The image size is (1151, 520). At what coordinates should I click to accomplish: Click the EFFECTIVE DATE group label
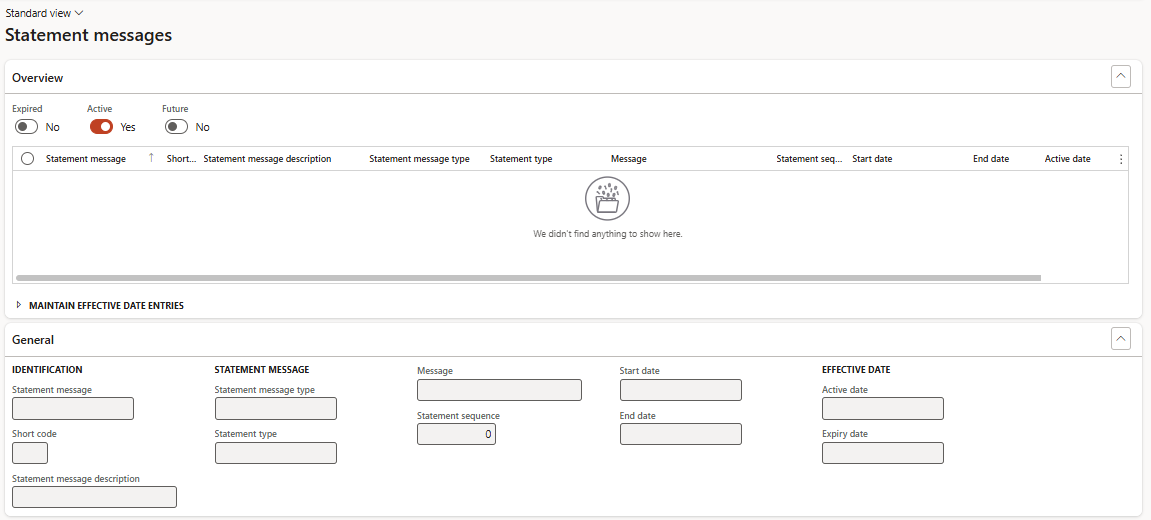pyautogui.click(x=856, y=369)
